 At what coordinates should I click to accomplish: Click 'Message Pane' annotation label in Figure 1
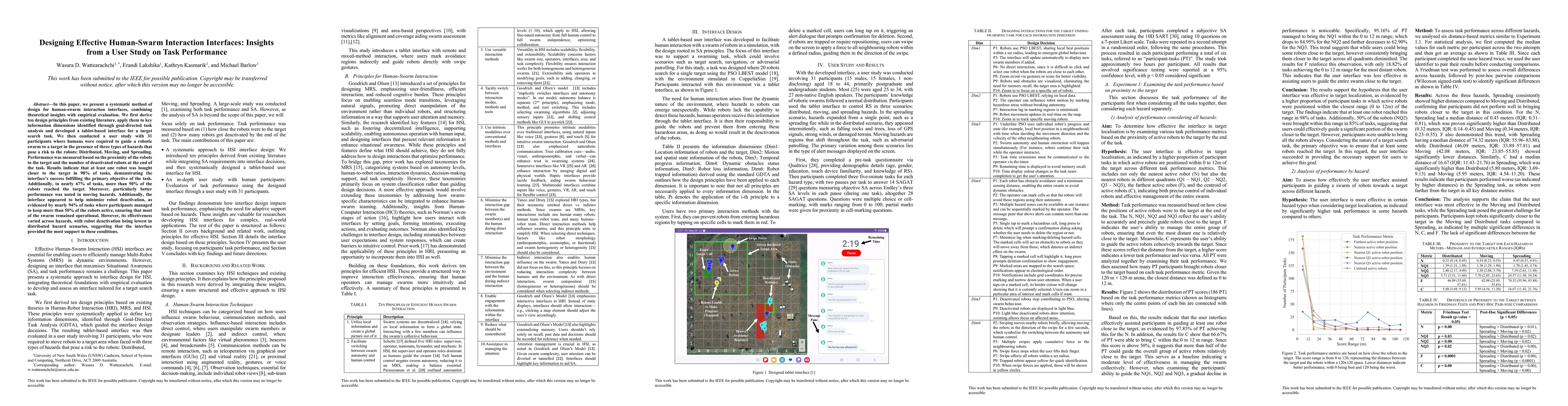(814, 318)
